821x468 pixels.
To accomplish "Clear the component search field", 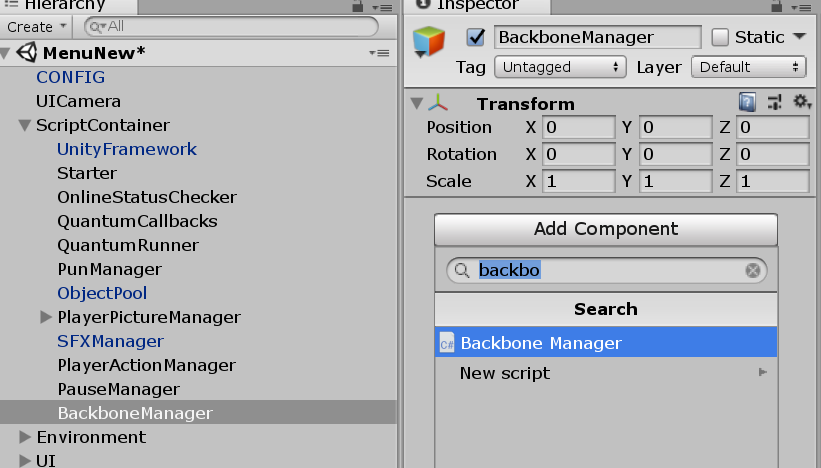I will tap(753, 270).
